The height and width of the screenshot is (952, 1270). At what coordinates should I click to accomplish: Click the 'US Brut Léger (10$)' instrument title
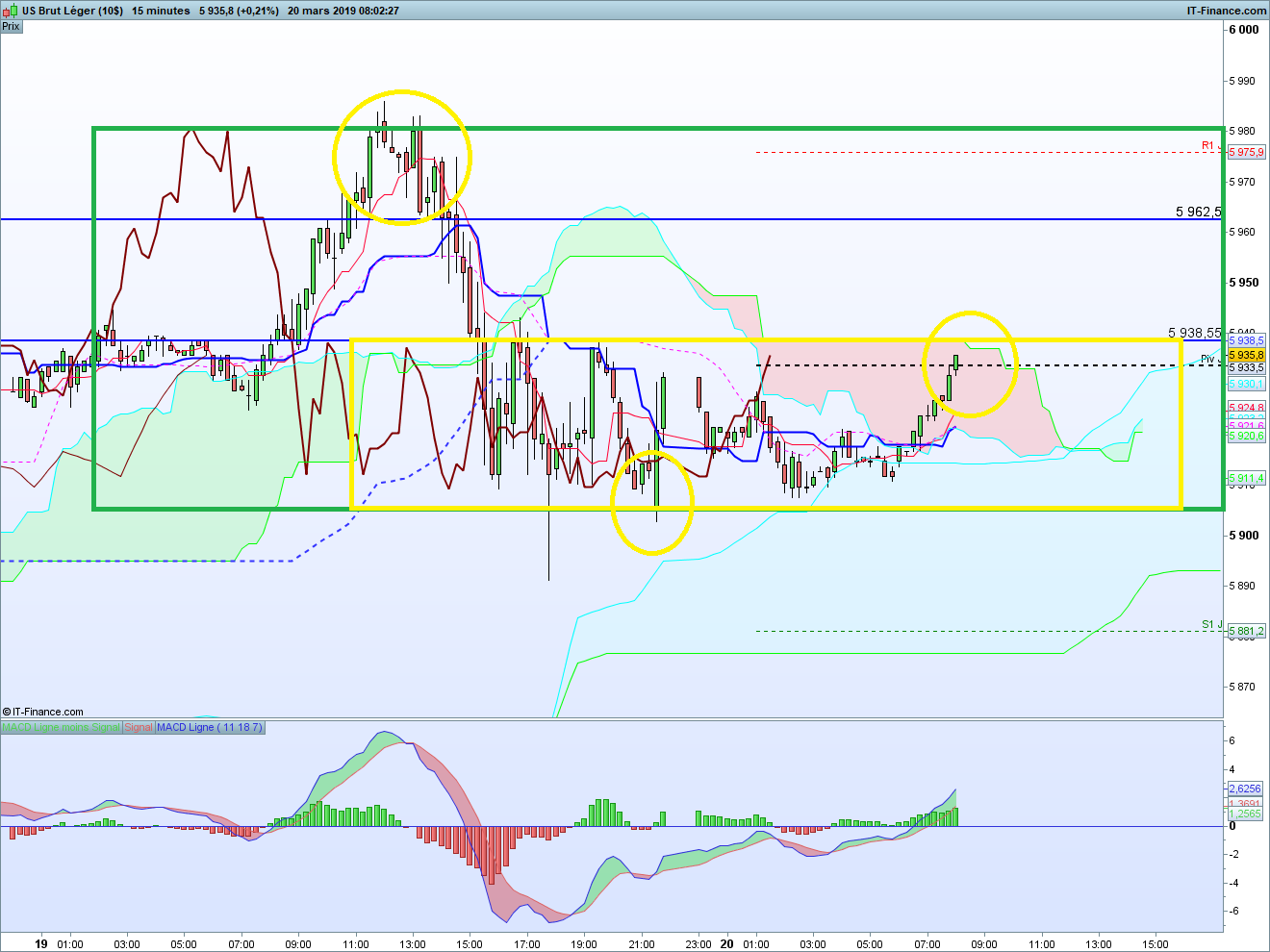tap(72, 11)
